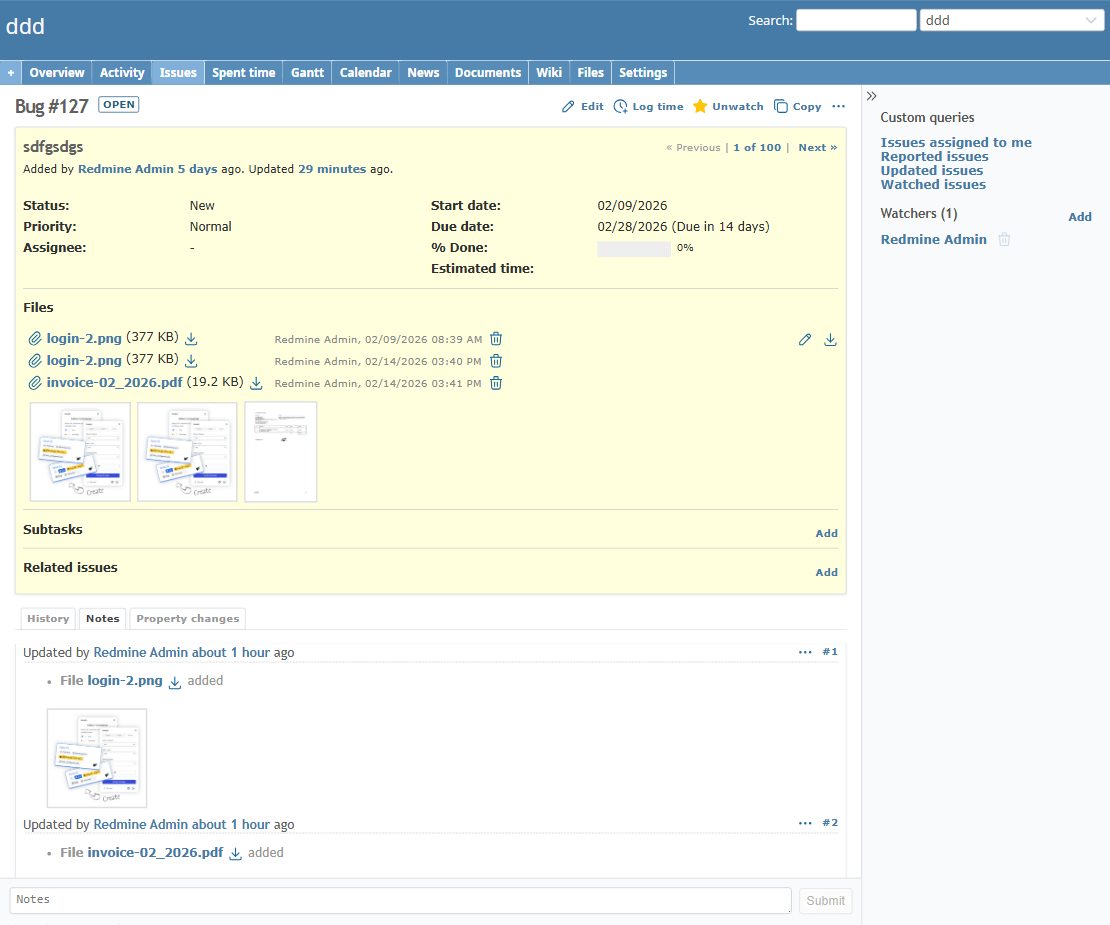Click the edit attached files pencil icon
The image size is (1110, 925).
[805, 340]
